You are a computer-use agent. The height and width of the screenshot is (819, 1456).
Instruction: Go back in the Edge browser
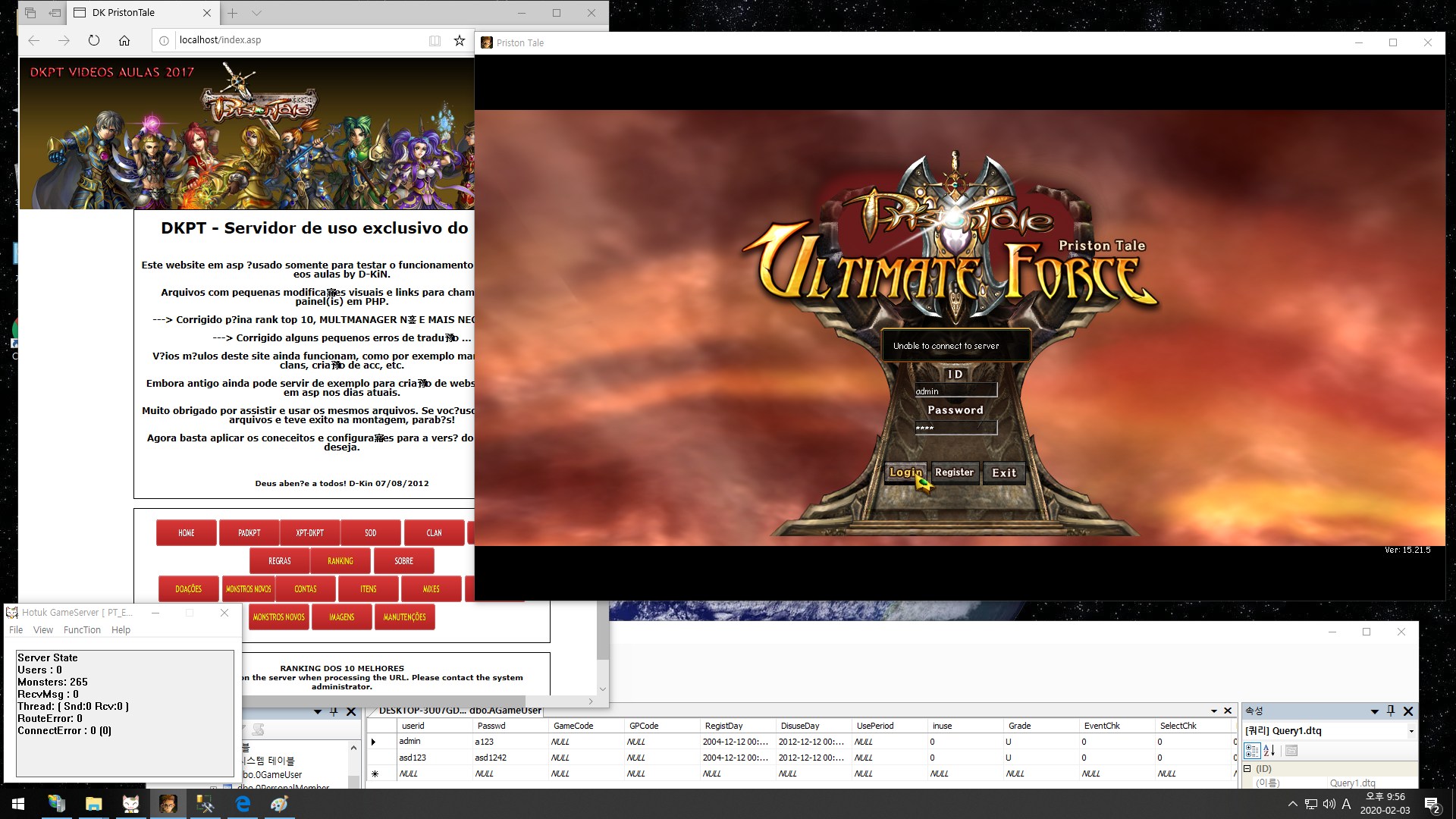click(x=33, y=40)
